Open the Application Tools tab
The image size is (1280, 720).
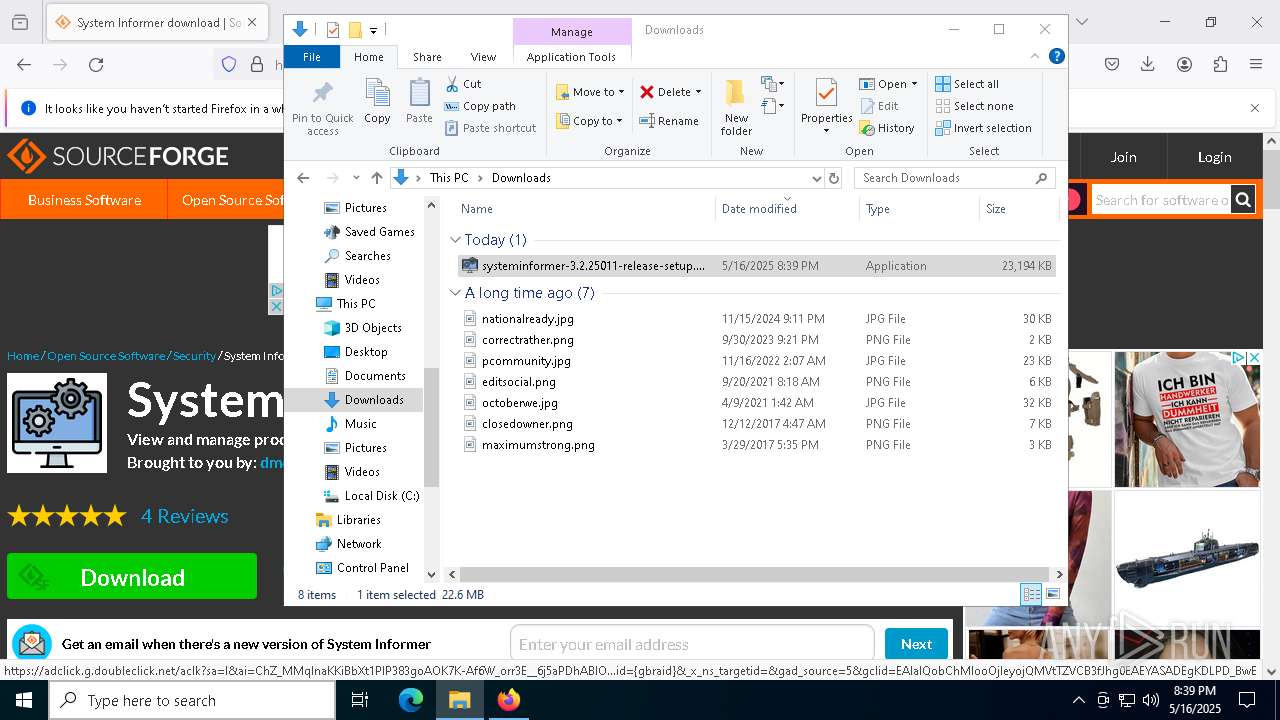click(x=571, y=57)
